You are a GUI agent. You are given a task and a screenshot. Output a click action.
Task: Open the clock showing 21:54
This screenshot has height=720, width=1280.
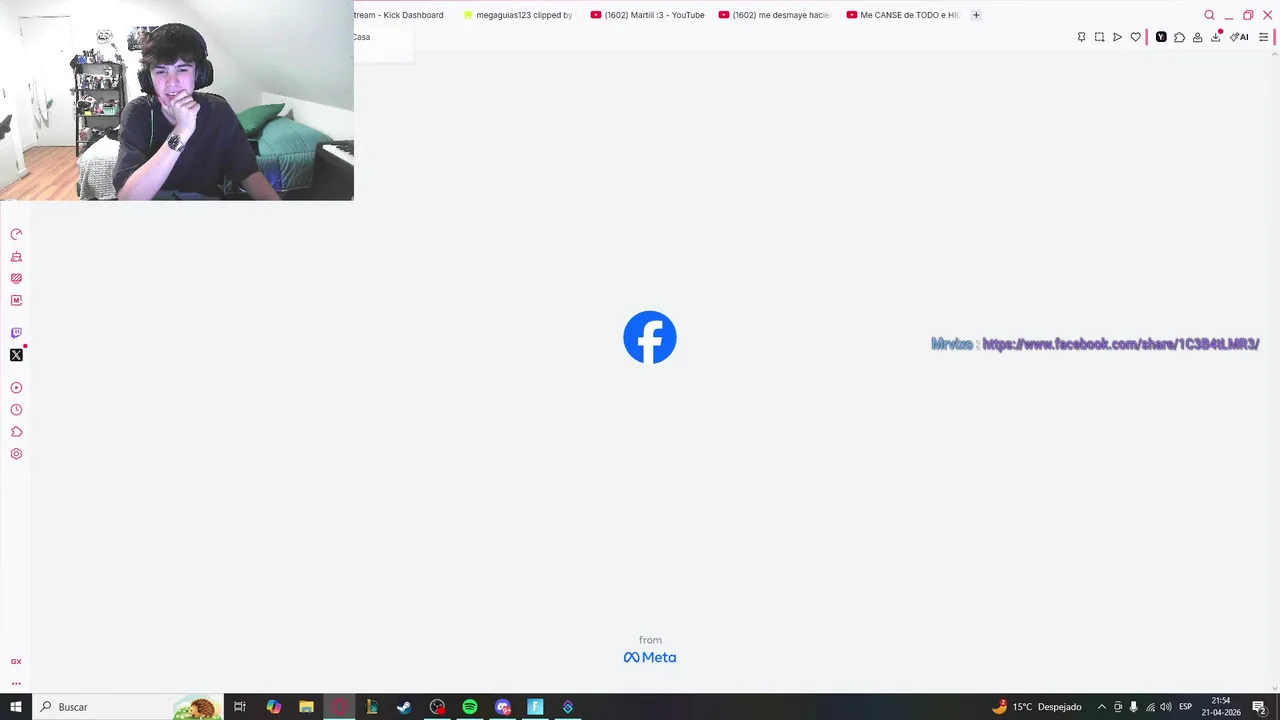click(1221, 707)
